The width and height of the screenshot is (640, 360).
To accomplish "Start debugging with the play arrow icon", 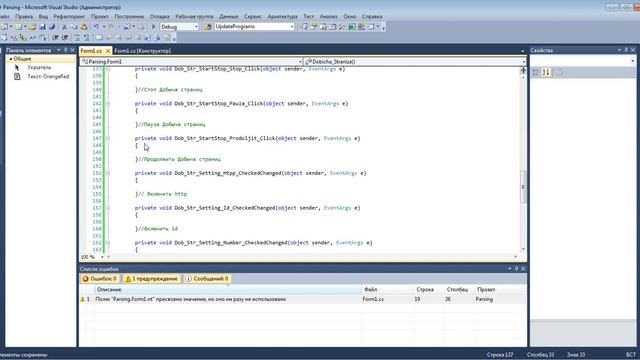I will tap(153, 27).
